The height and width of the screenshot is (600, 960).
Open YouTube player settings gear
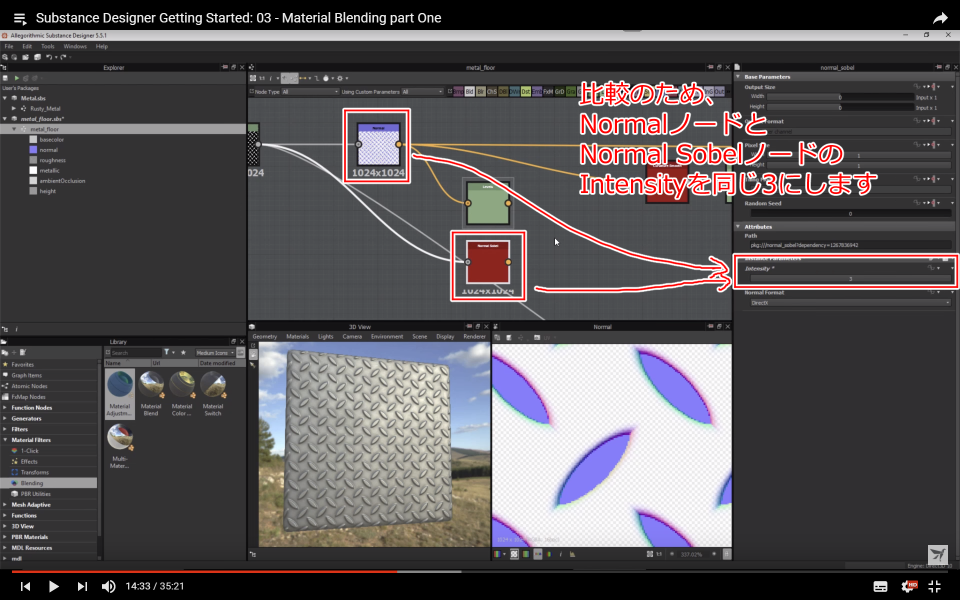click(910, 587)
